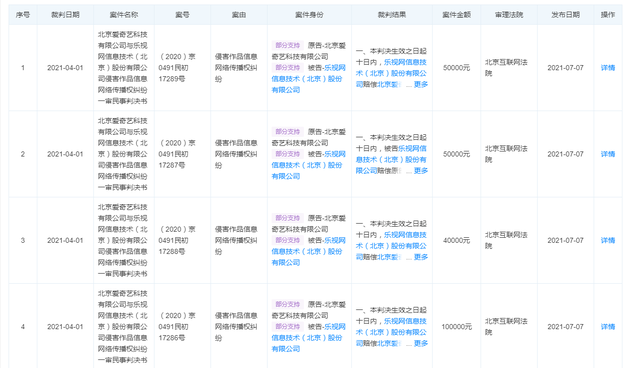Click the 50000元 amount in row 2
The width and height of the screenshot is (630, 368).
tap(456, 154)
